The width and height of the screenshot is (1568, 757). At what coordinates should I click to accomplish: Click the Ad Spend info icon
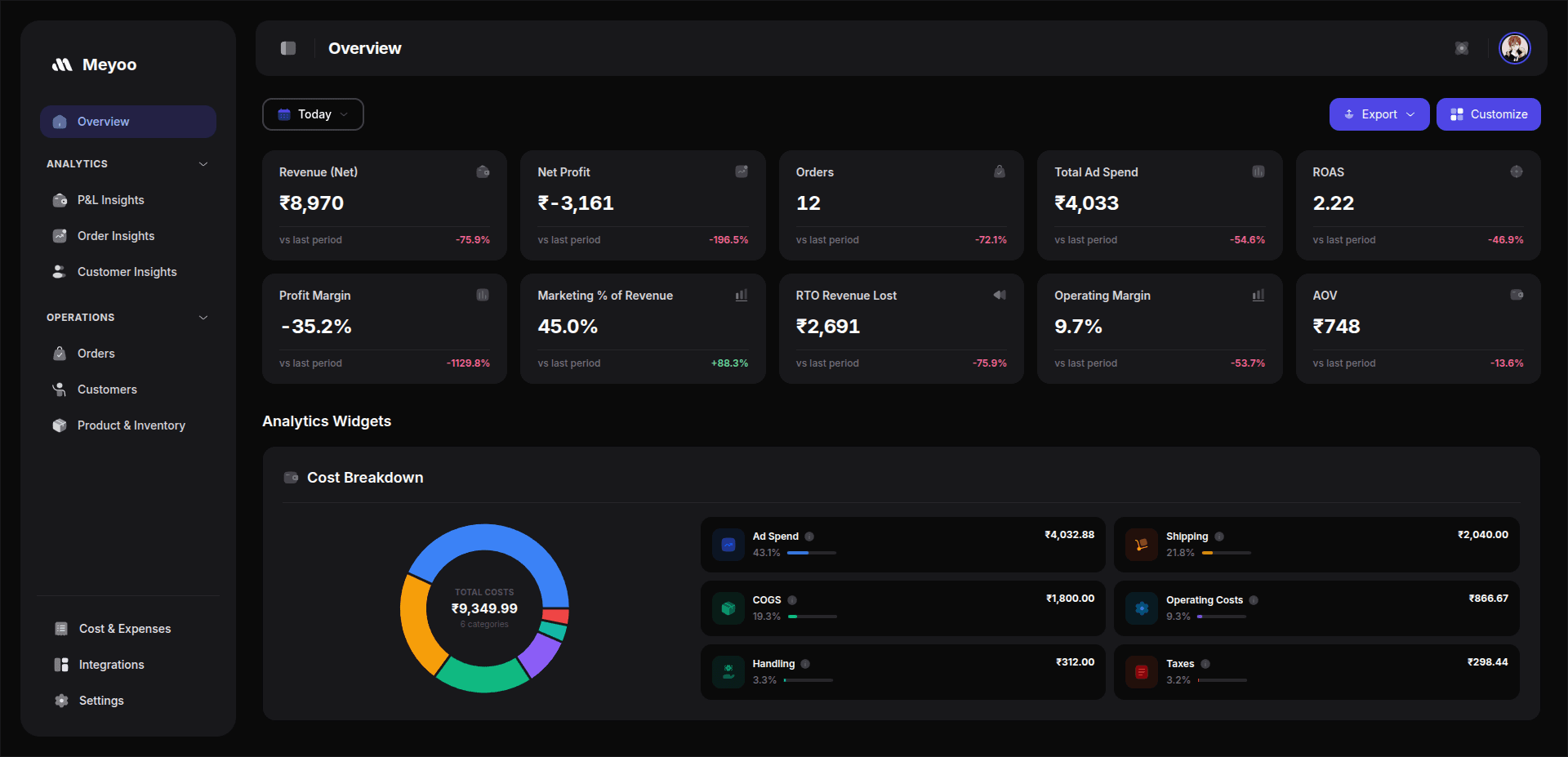click(x=809, y=537)
